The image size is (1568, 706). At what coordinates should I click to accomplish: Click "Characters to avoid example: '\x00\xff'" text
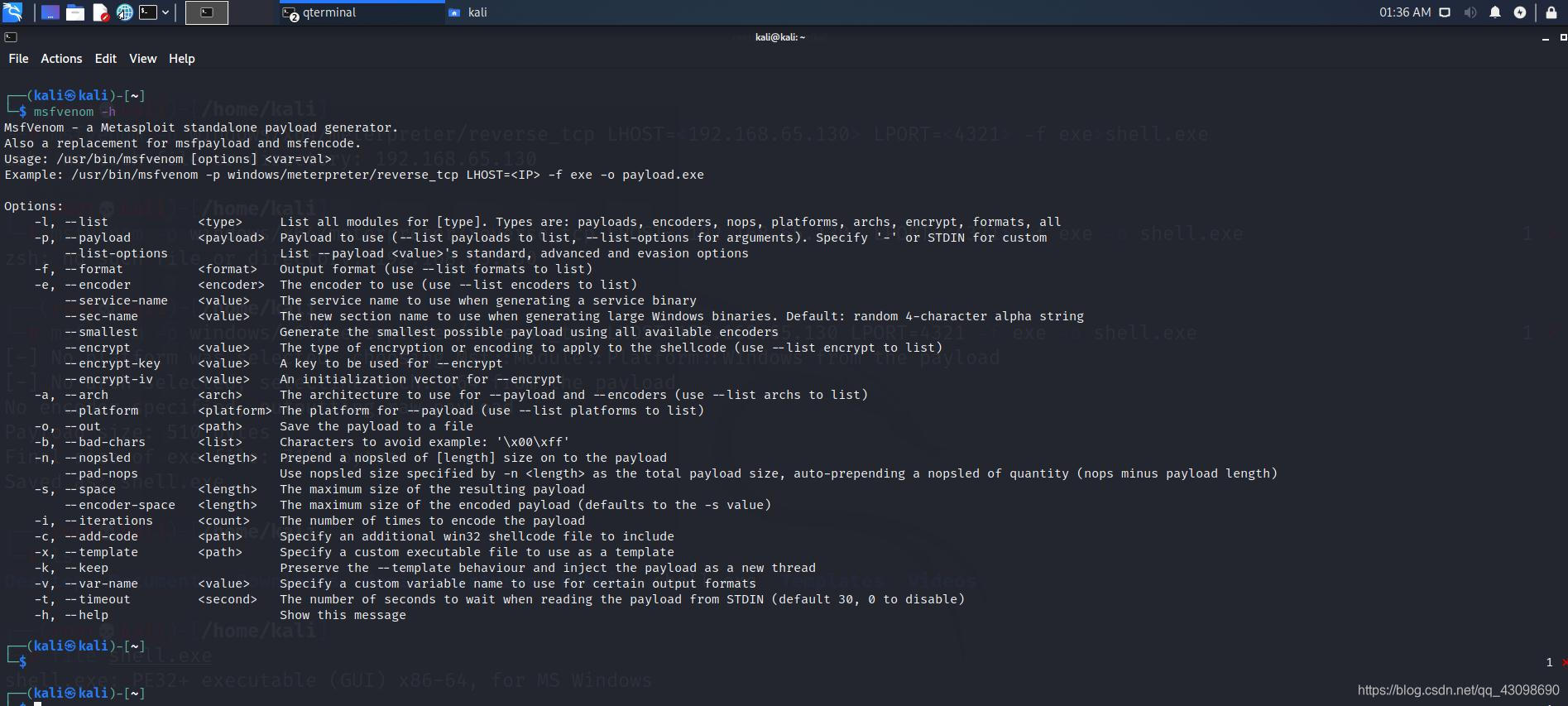pyautogui.click(x=424, y=442)
